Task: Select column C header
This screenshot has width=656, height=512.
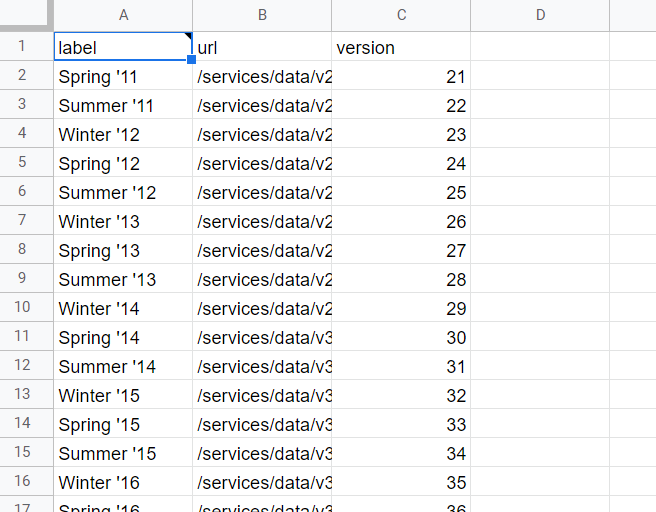Action: point(401,15)
